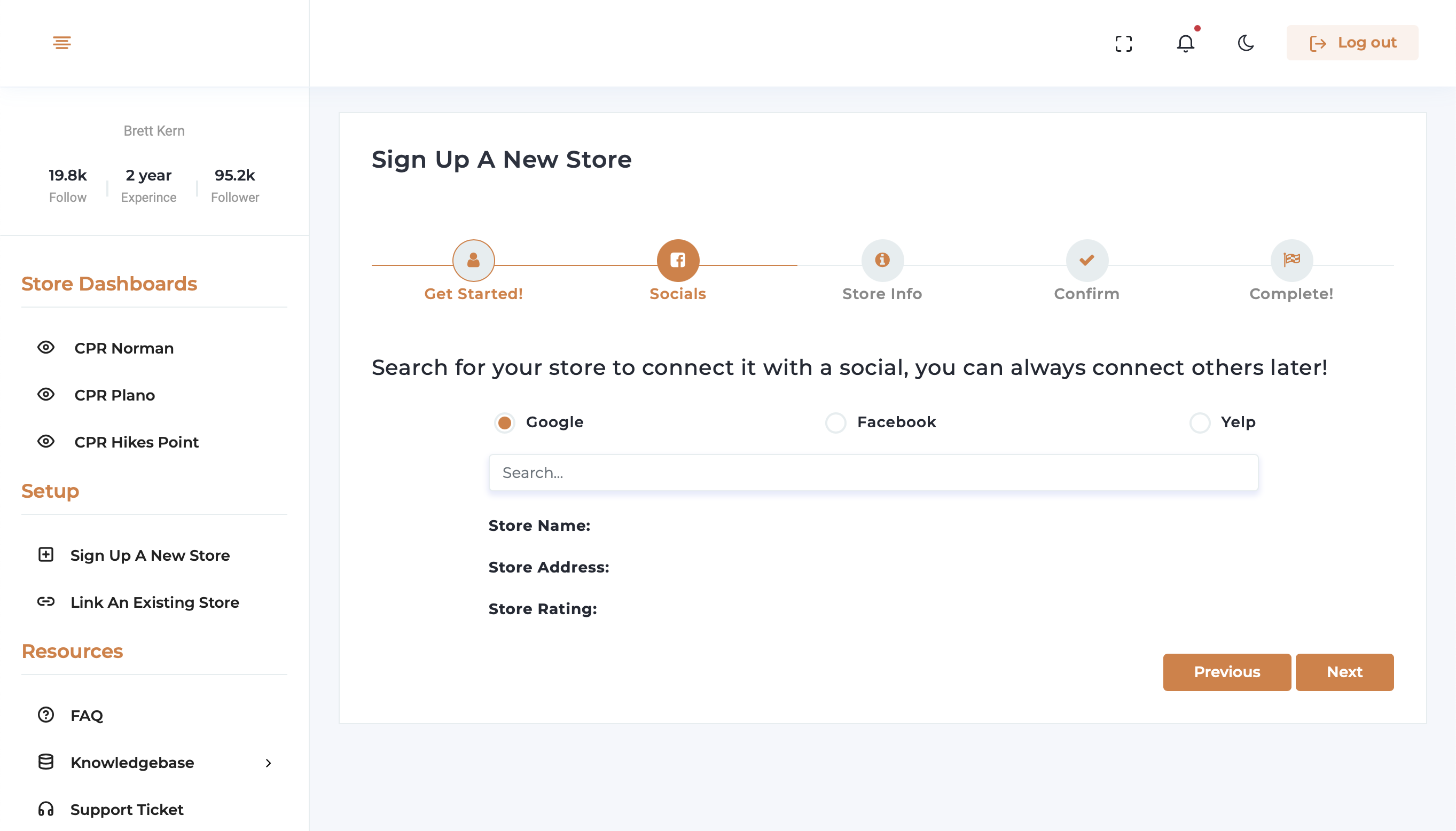1456x831 pixels.
Task: Click the 95.2k Follower stat
Action: [x=234, y=185]
